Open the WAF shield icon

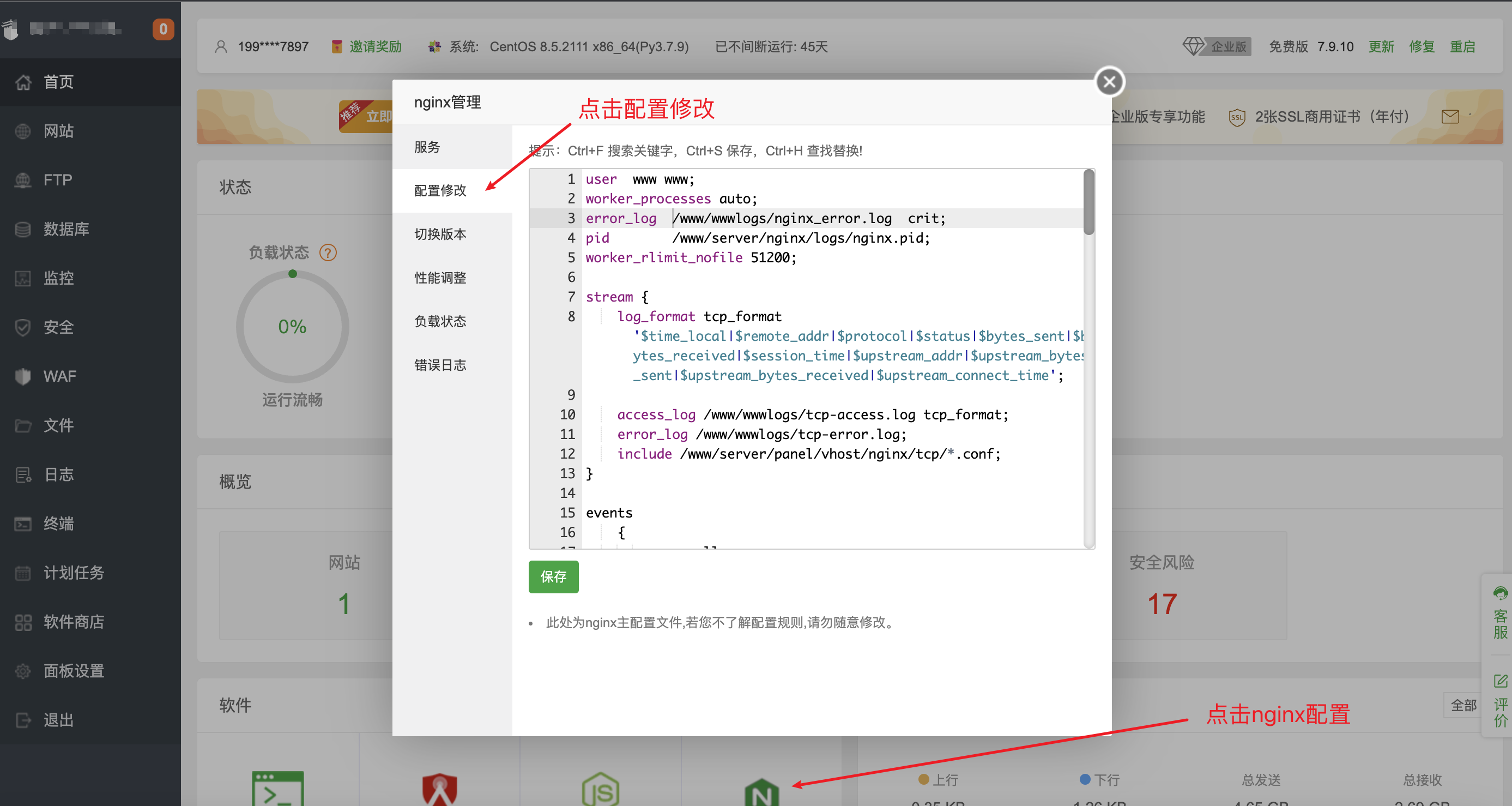(23, 376)
